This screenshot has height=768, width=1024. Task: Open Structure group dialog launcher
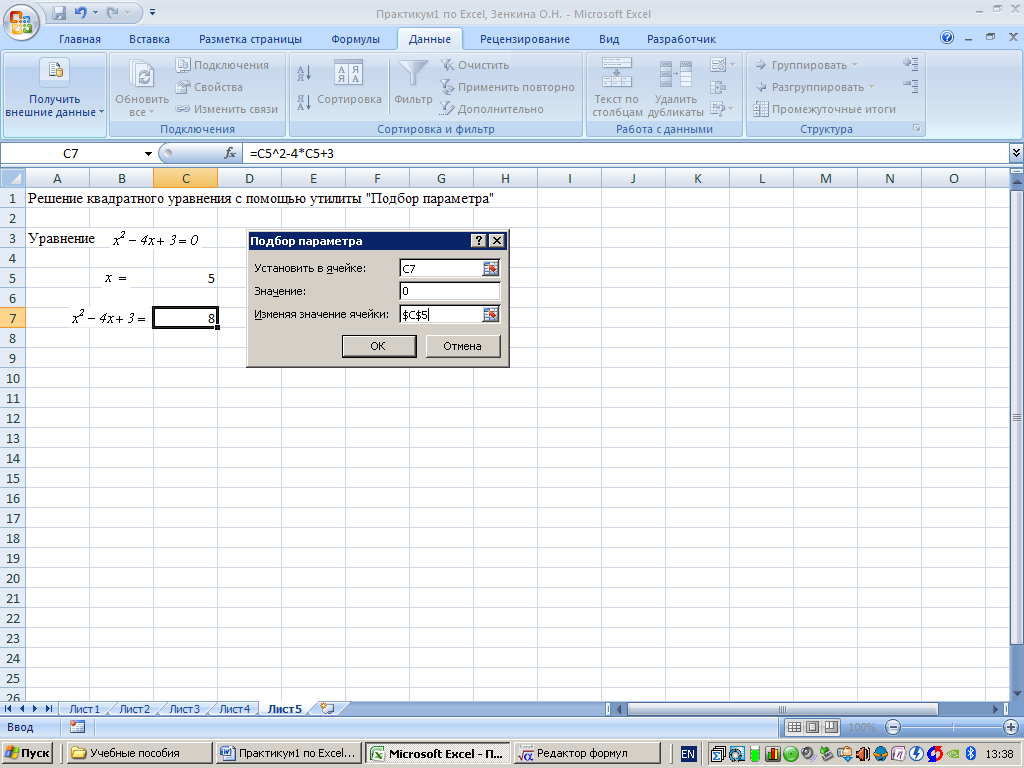pyautogui.click(x=917, y=129)
